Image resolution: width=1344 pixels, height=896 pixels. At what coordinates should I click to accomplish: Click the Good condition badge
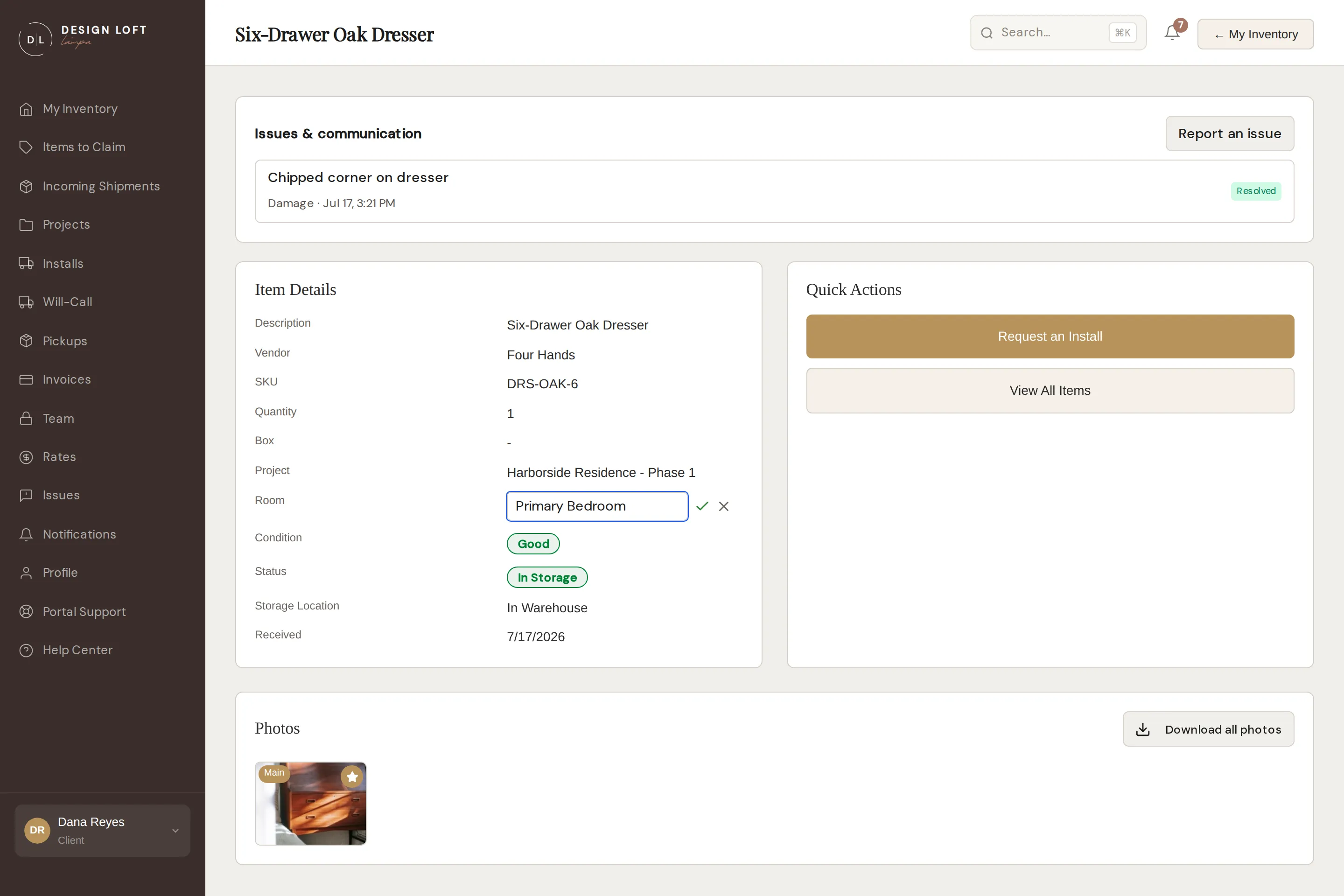point(533,544)
